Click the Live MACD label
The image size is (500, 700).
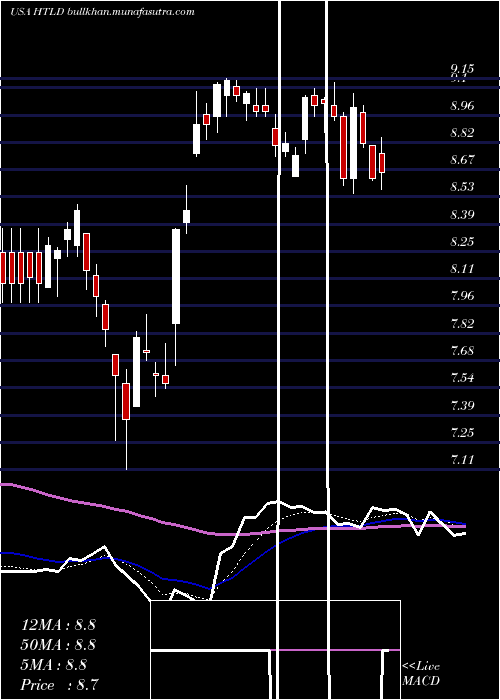421,673
